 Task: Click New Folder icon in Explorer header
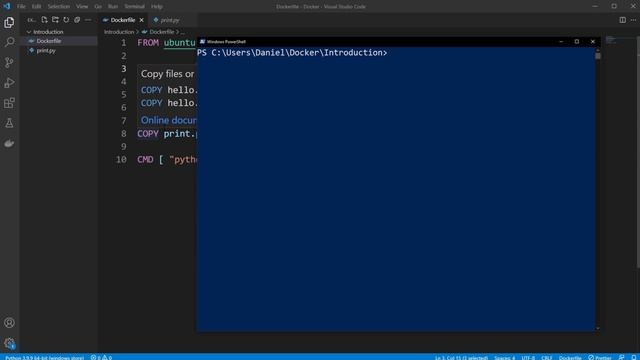point(55,20)
